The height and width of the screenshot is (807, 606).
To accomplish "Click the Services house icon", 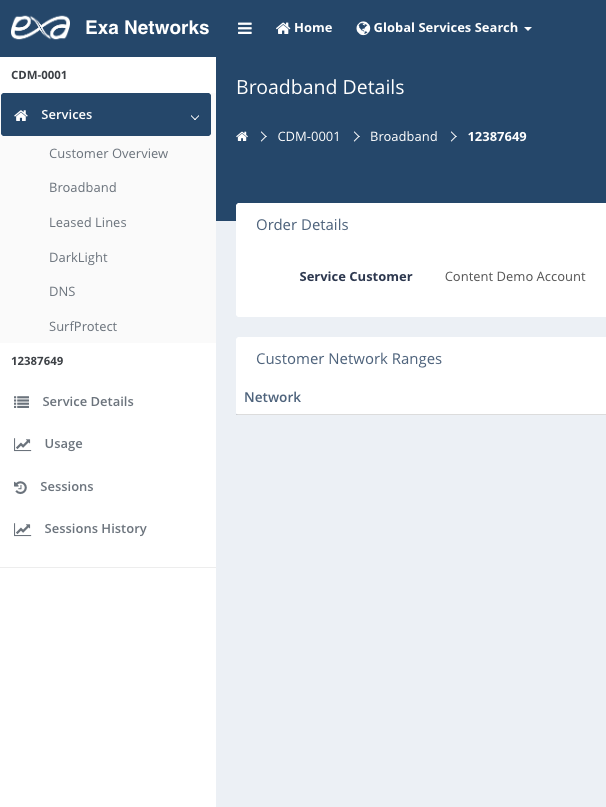I will 21,116.
